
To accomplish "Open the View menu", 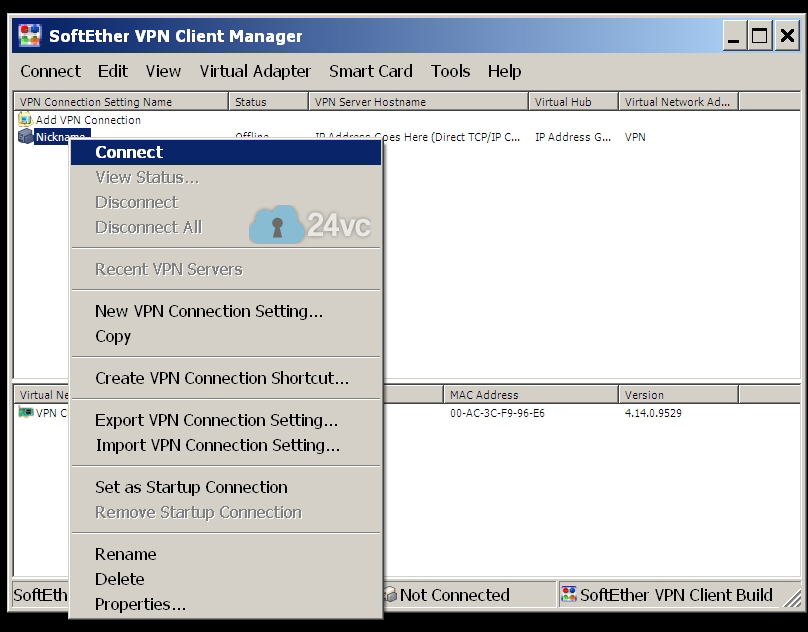I will tap(163, 71).
